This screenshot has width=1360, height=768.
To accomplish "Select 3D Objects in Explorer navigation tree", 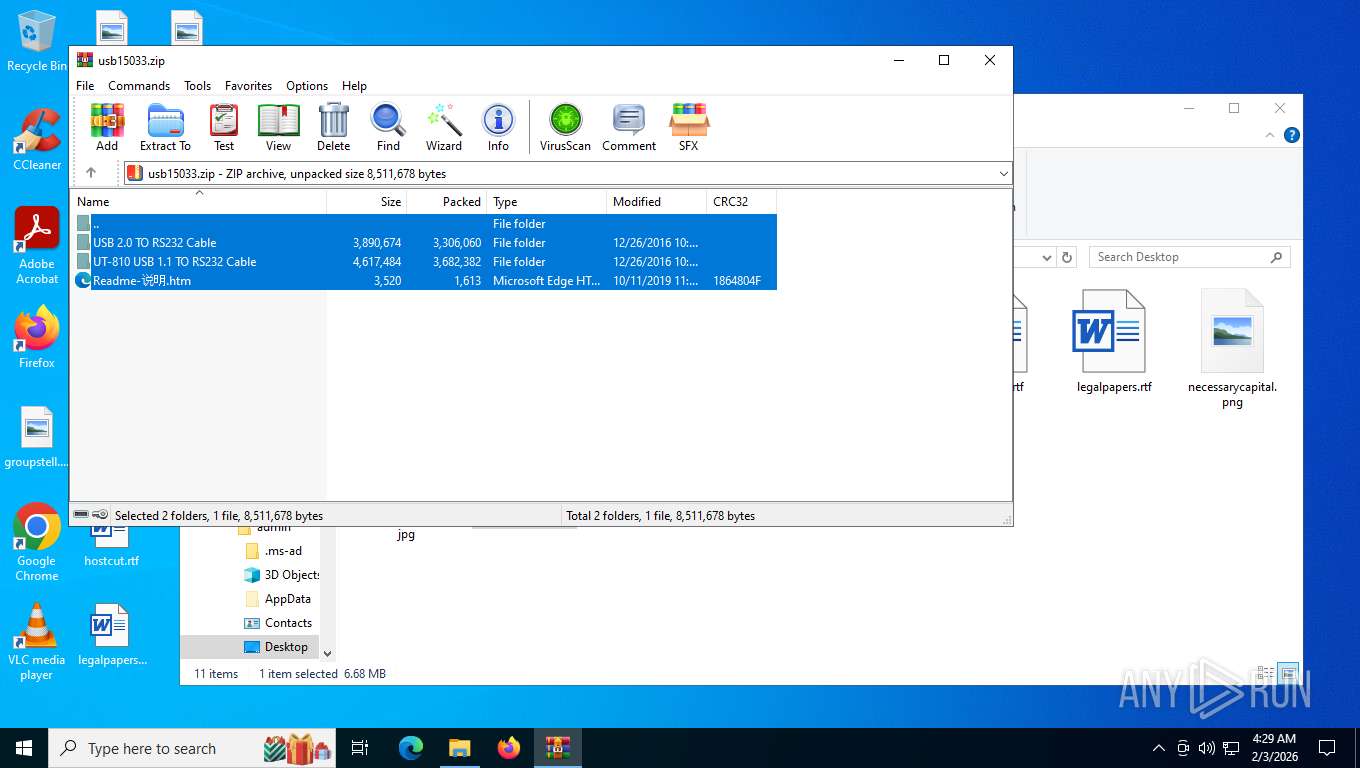I will pos(282,575).
